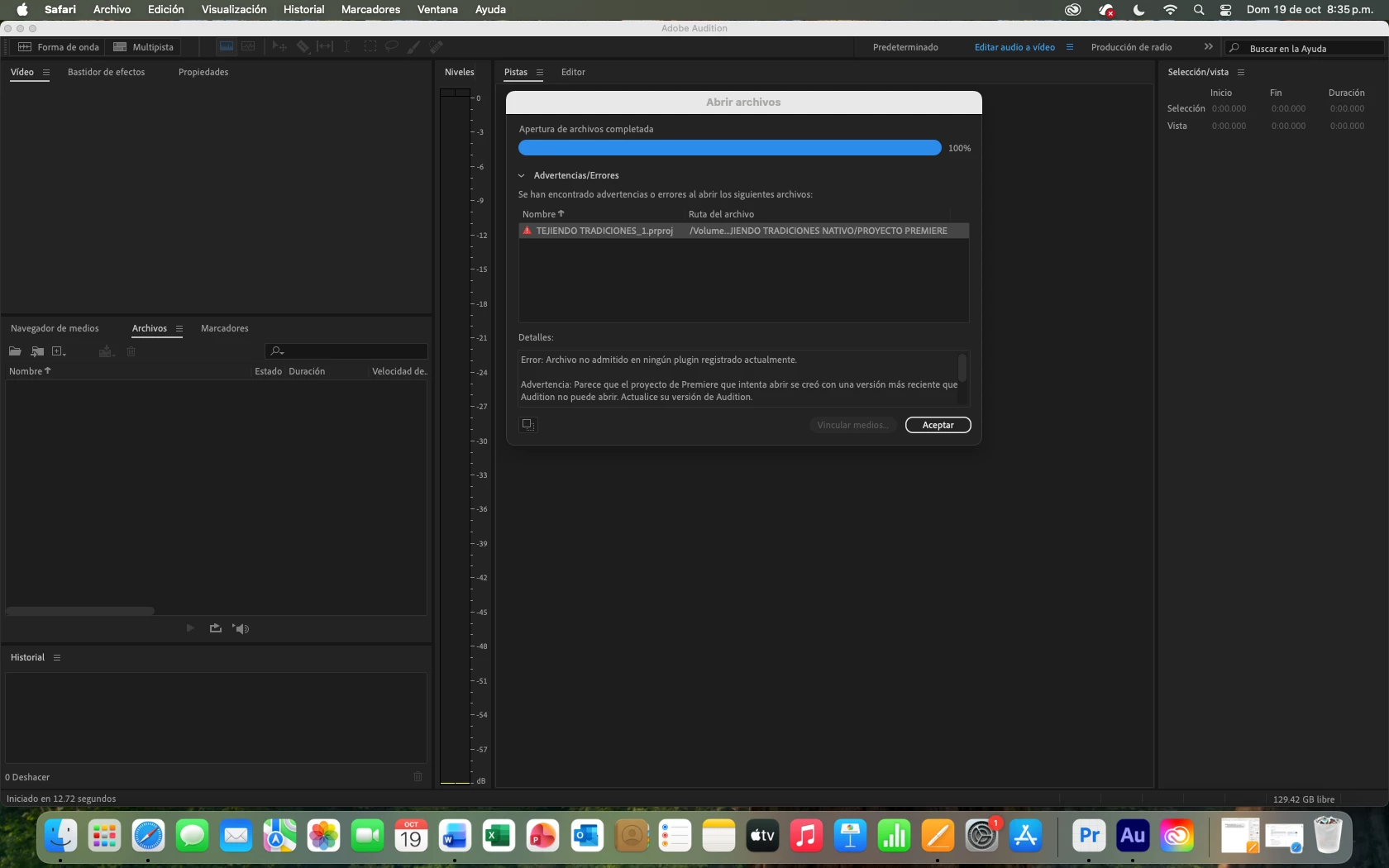Open Adobe Audition from the Dock
Screen dimensions: 1389x868
pyautogui.click(x=1133, y=836)
